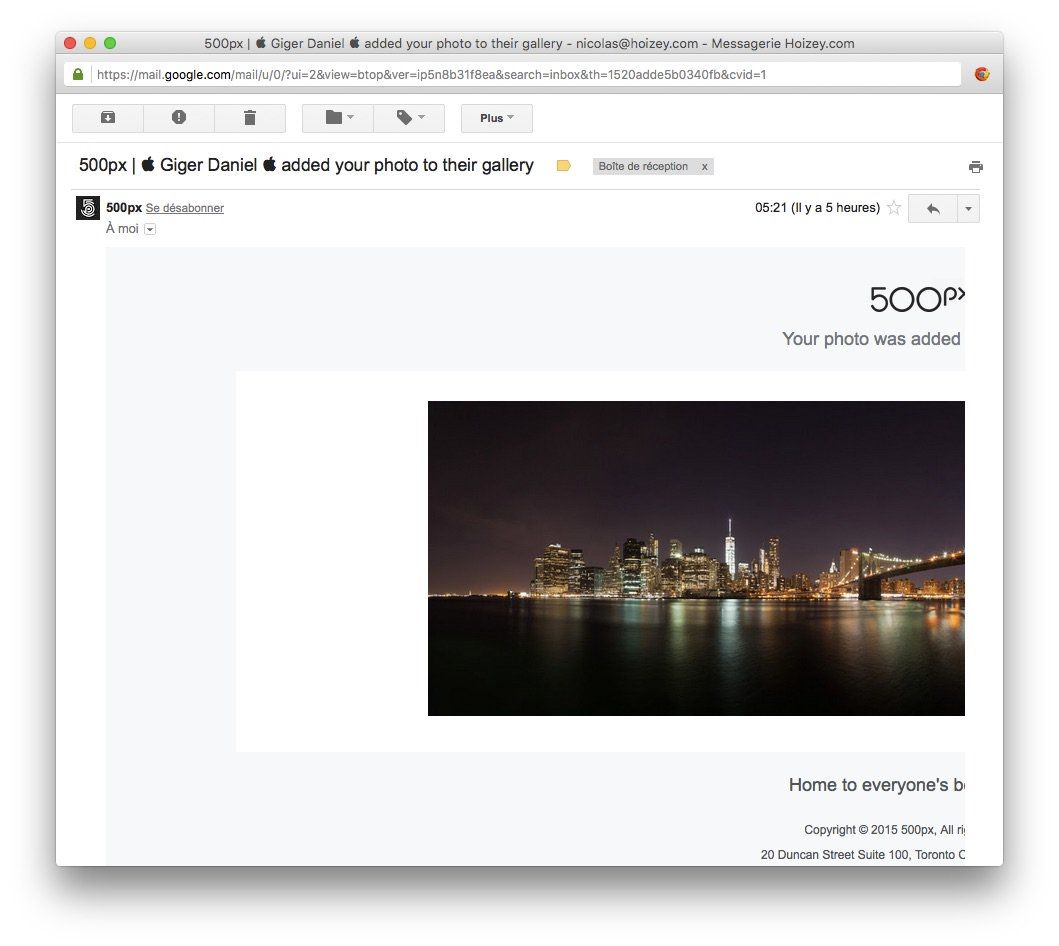
Task: Report the message as spam
Action: click(x=179, y=118)
